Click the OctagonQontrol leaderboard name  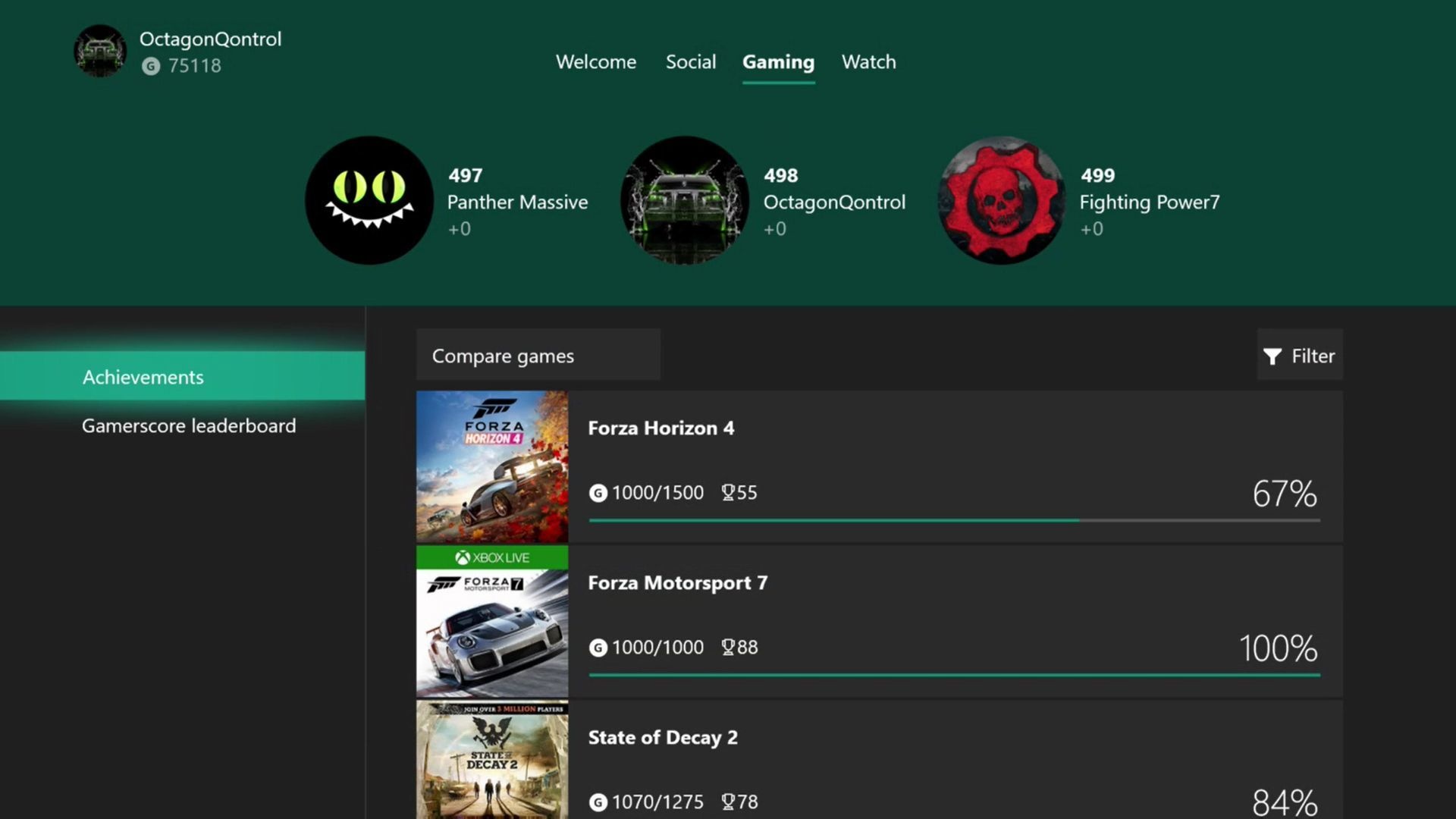click(x=834, y=202)
